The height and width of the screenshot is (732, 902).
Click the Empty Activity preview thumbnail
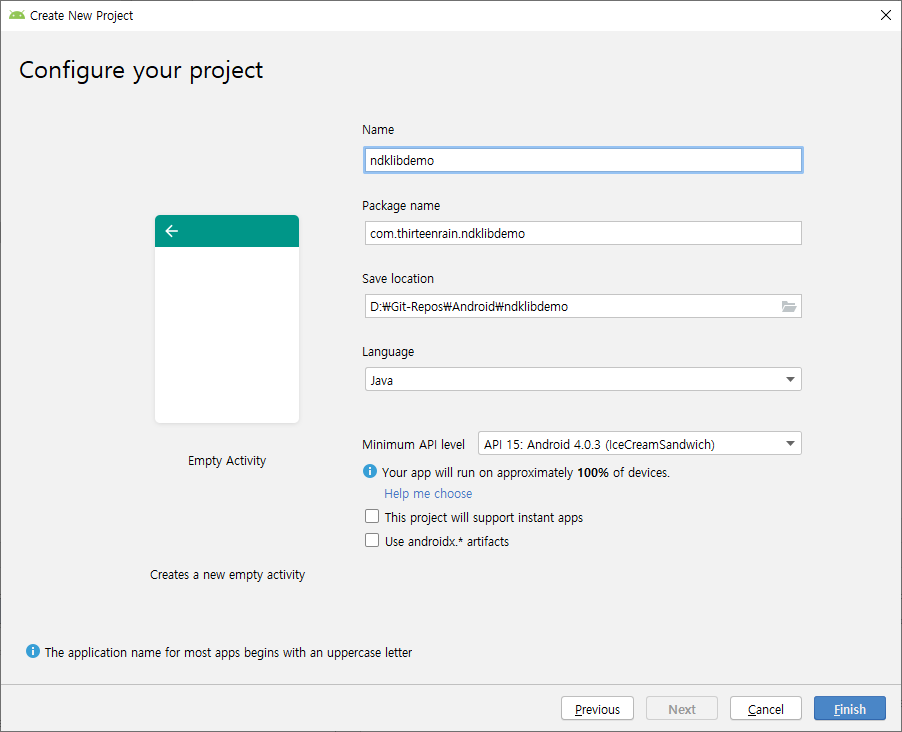227,319
